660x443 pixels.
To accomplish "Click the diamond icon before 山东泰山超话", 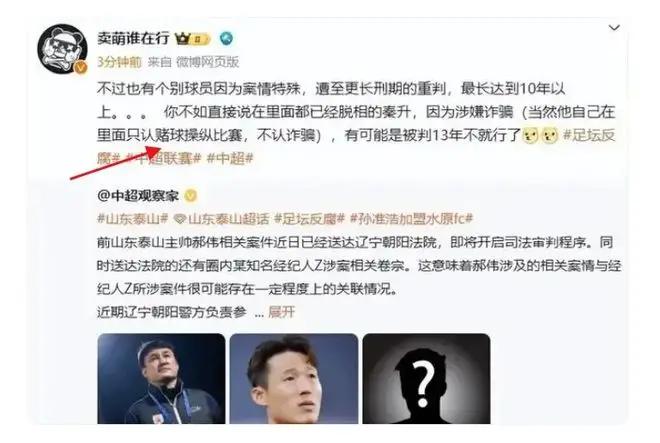I will [x=180, y=219].
